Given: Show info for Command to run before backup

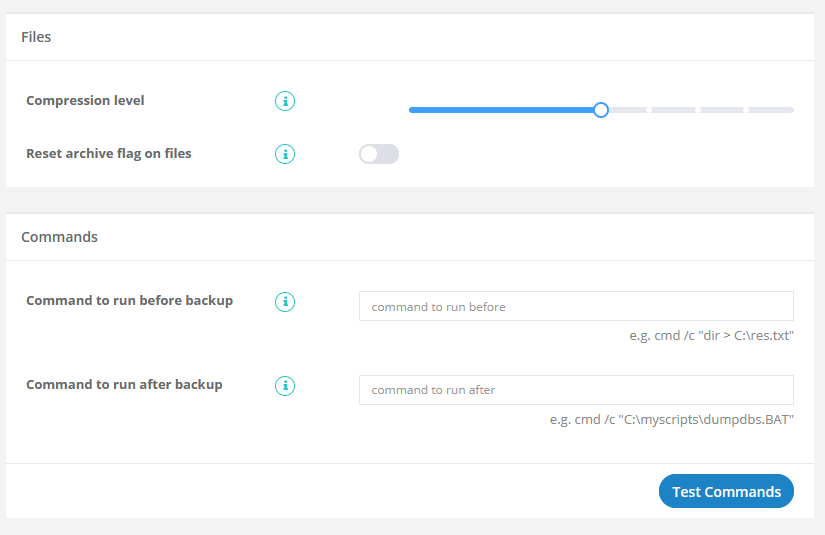Looking at the screenshot, I should pyautogui.click(x=285, y=302).
